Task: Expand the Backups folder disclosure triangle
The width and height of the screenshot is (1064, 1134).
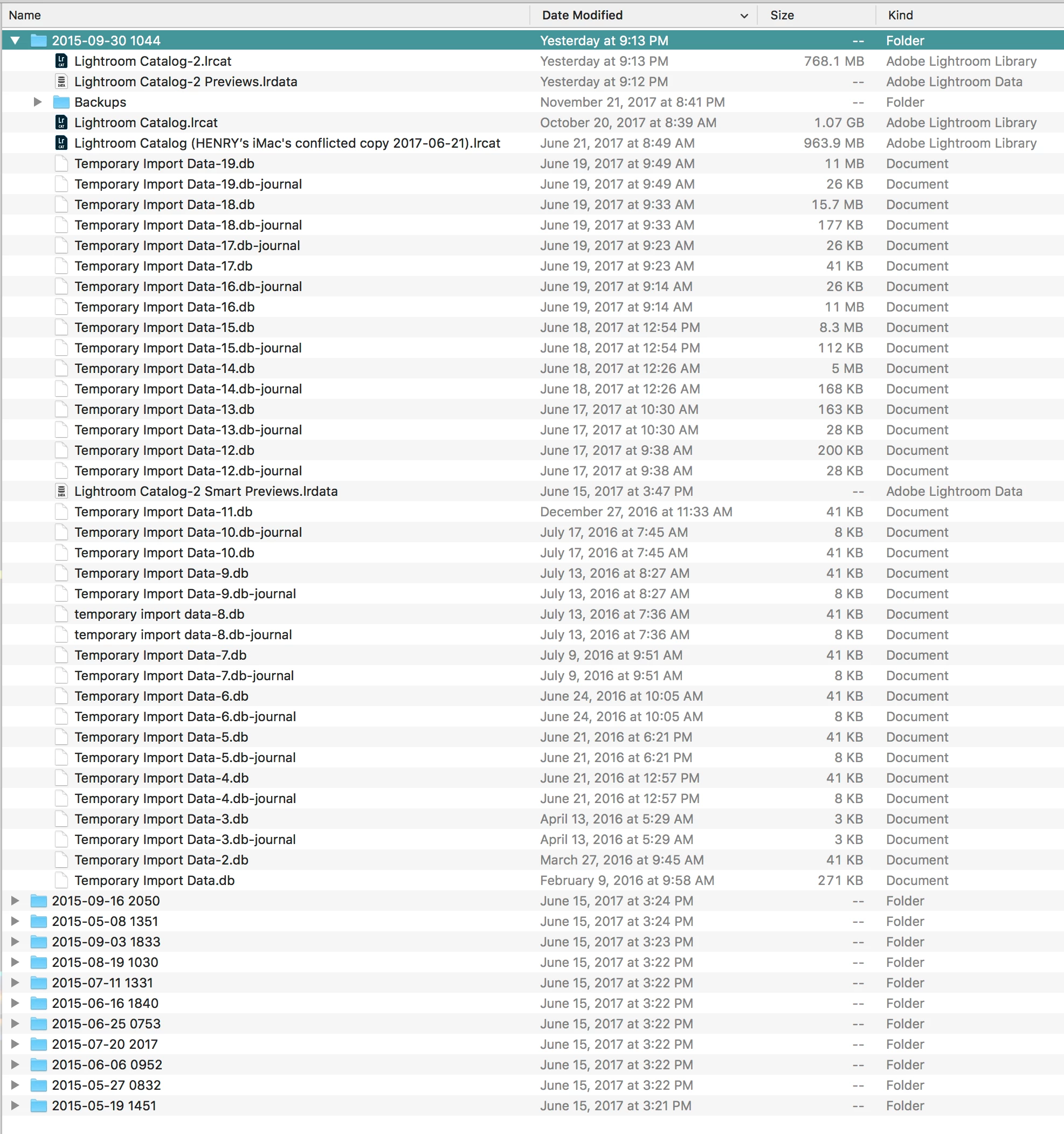Action: pos(38,102)
